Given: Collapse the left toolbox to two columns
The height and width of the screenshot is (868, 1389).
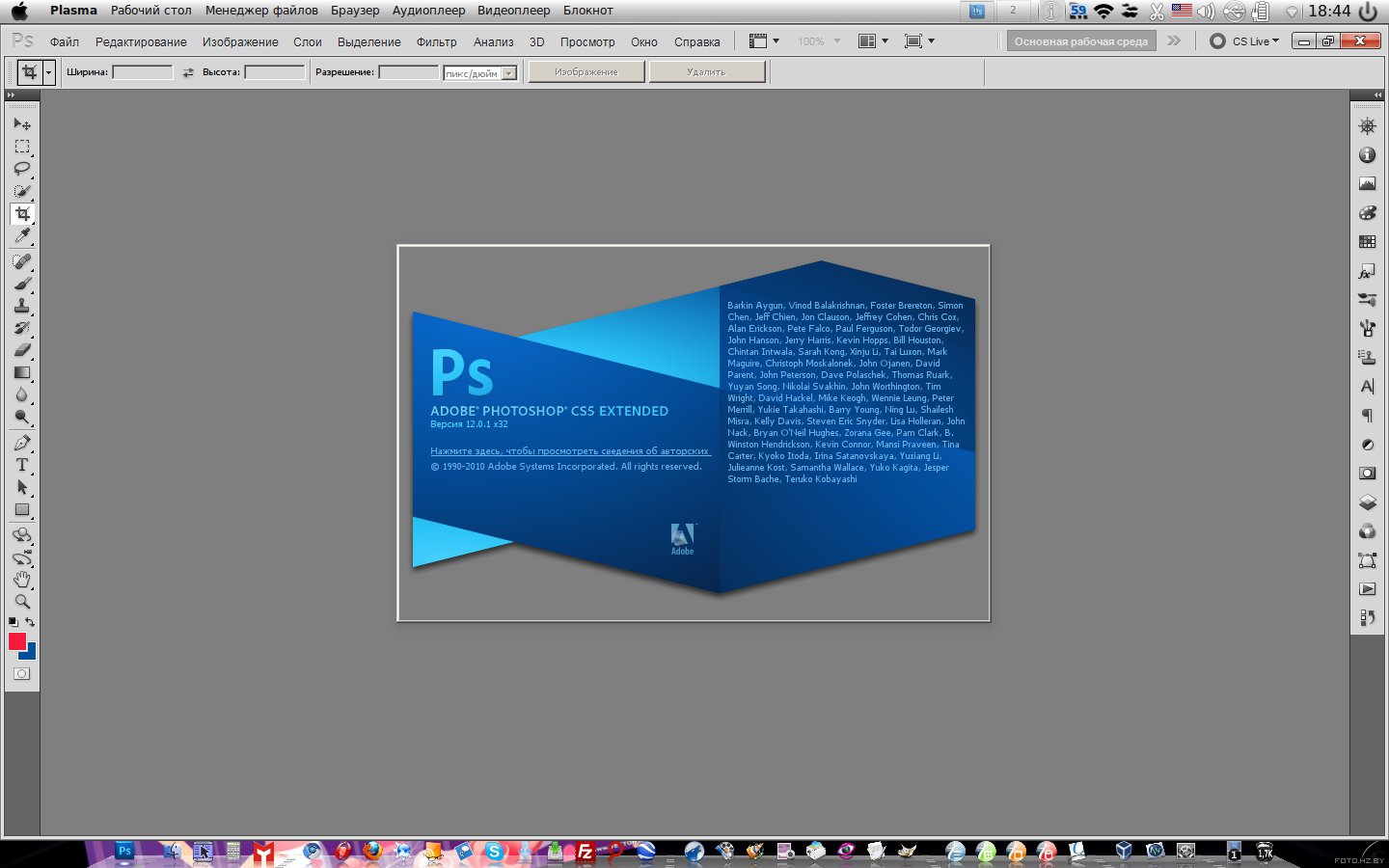Looking at the screenshot, I should (x=11, y=95).
